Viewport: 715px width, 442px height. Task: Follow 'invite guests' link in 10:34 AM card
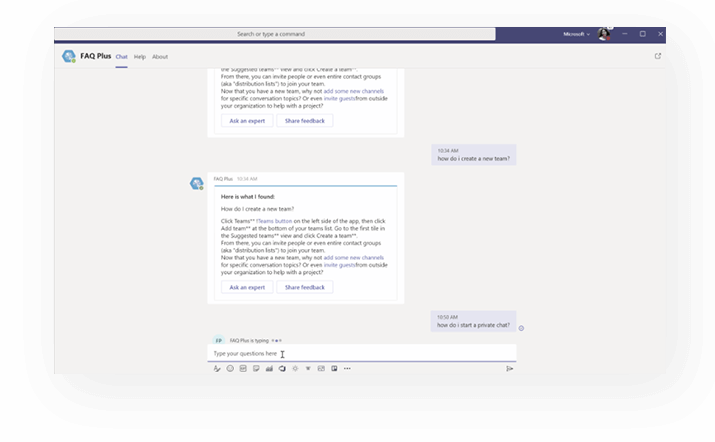pyautogui.click(x=339, y=265)
